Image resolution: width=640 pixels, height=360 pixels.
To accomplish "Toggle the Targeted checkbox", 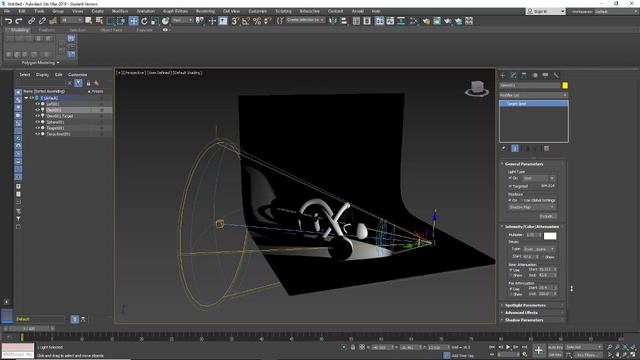I will point(510,186).
